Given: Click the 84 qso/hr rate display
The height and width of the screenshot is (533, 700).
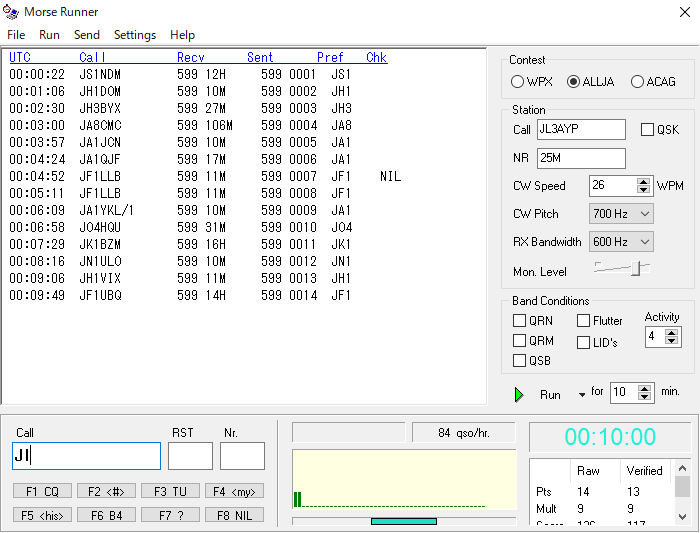Looking at the screenshot, I should click(x=463, y=433).
